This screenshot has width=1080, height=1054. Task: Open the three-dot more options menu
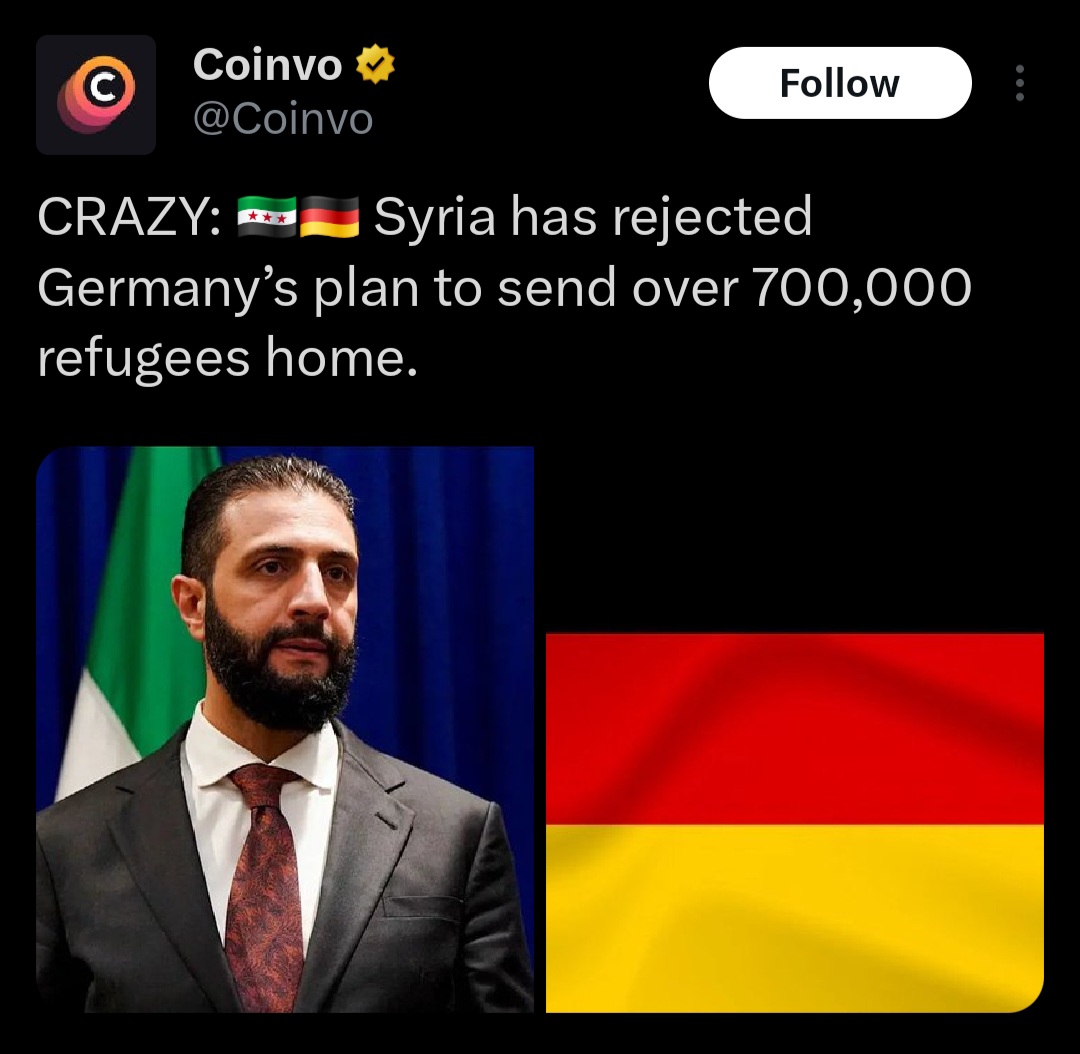pyautogui.click(x=1019, y=83)
